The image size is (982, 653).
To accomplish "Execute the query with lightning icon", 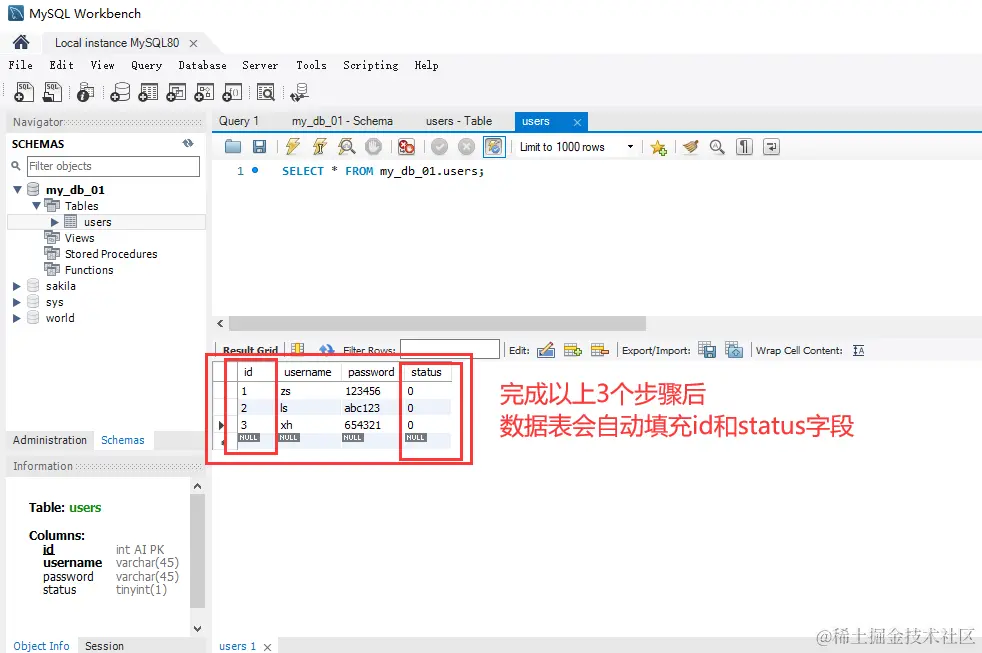I will [292, 147].
